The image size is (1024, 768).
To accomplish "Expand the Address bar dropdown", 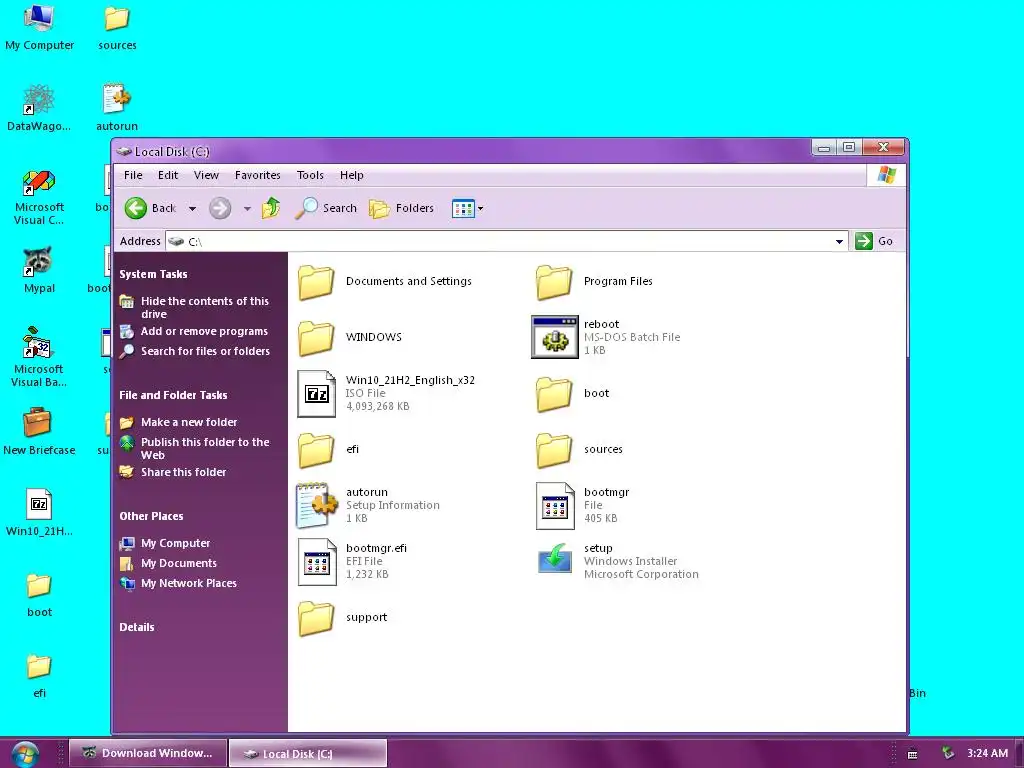I will point(839,242).
